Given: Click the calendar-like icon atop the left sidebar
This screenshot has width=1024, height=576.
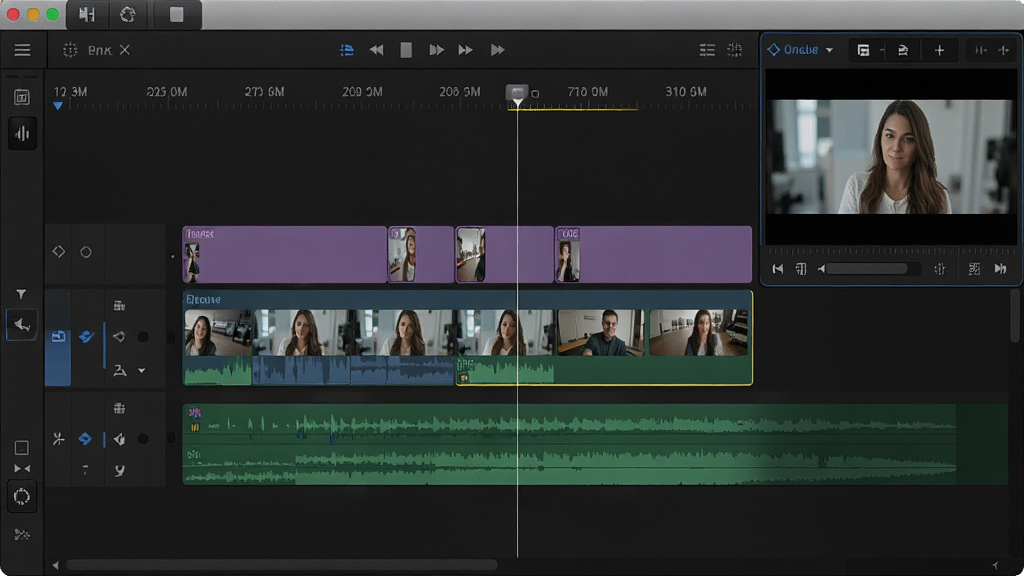Looking at the screenshot, I should [x=22, y=97].
